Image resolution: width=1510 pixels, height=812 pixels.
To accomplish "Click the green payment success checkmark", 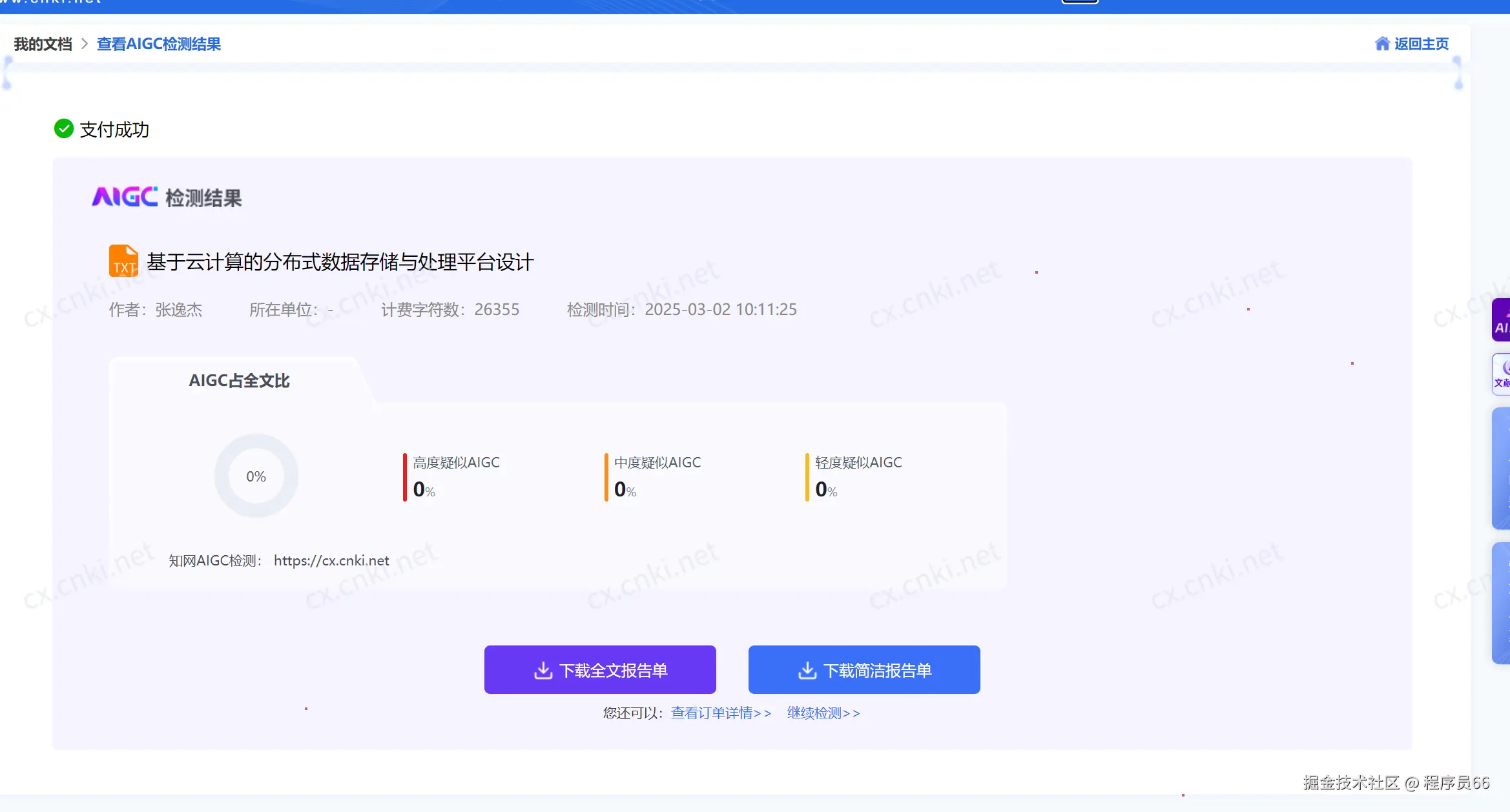I will (x=63, y=129).
